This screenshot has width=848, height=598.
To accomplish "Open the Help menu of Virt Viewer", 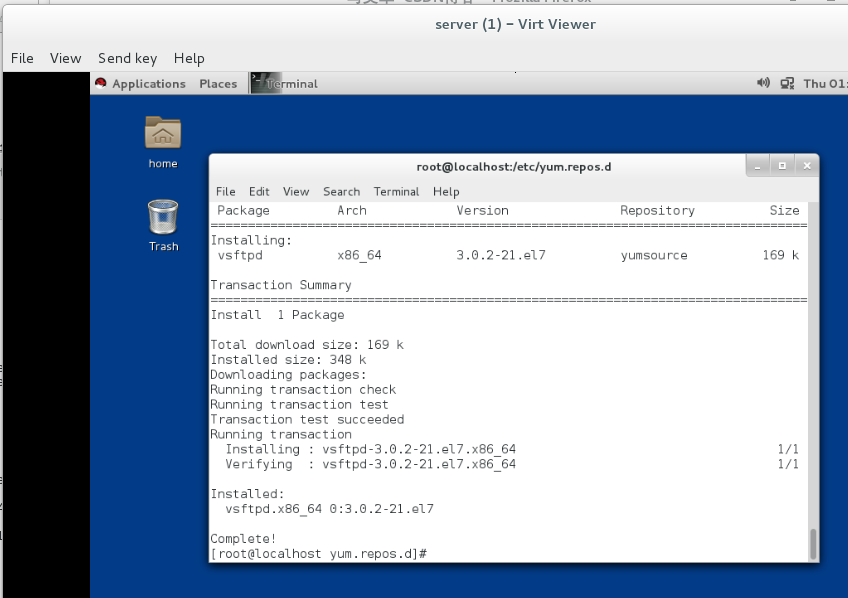I will (189, 58).
